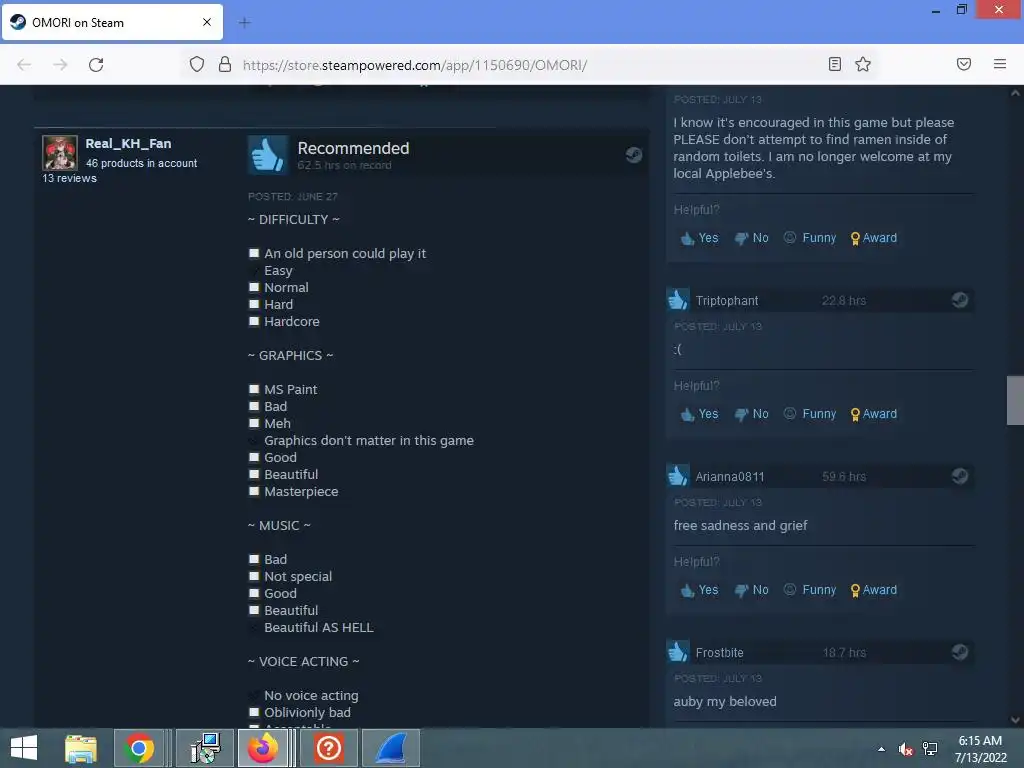Click 'No voice acting' line
Screen dimensions: 1024x768
click(x=311, y=696)
